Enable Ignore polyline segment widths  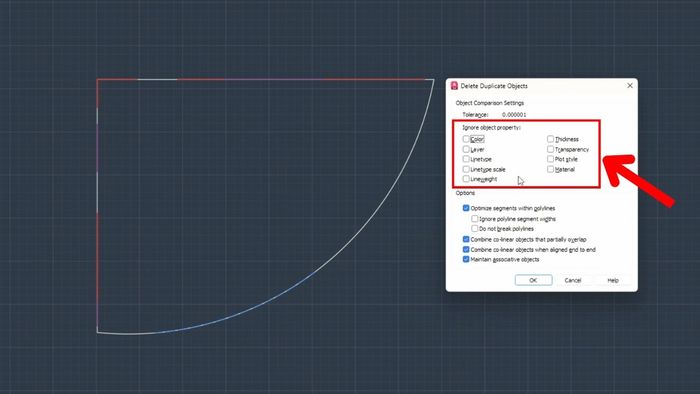coord(475,219)
